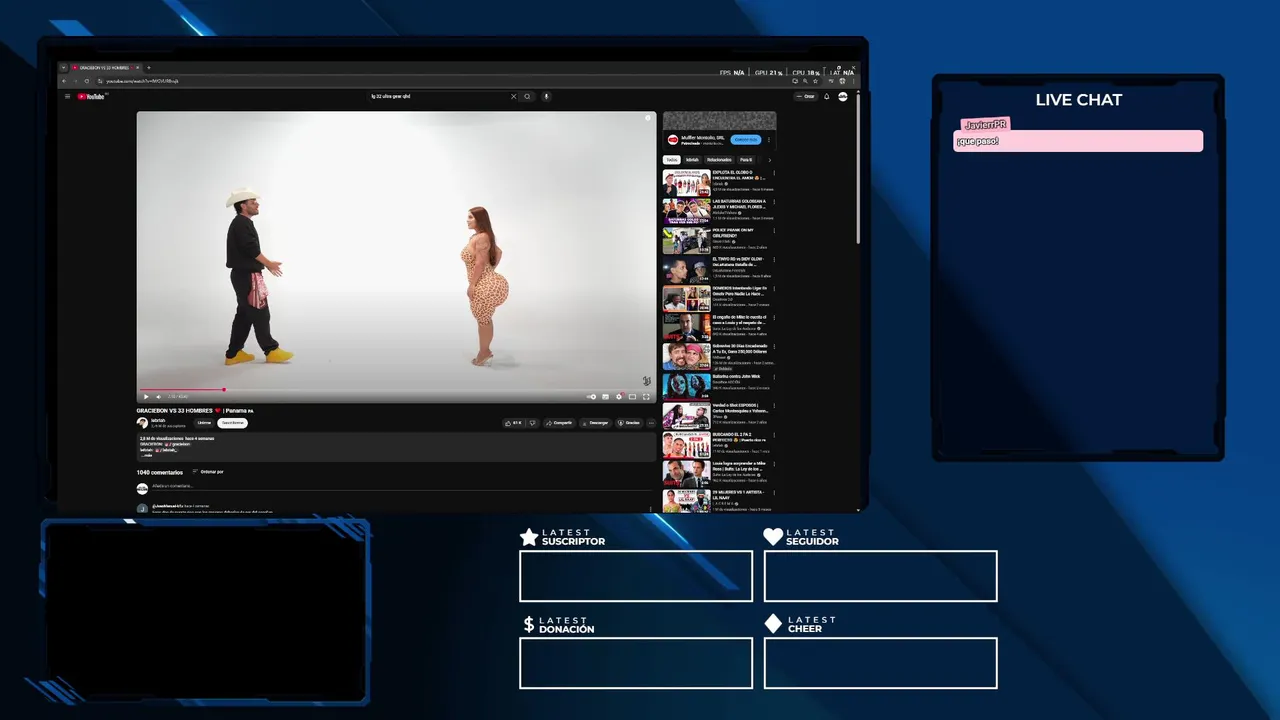
Task: Clear the YouTube search box text
Action: 514,96
